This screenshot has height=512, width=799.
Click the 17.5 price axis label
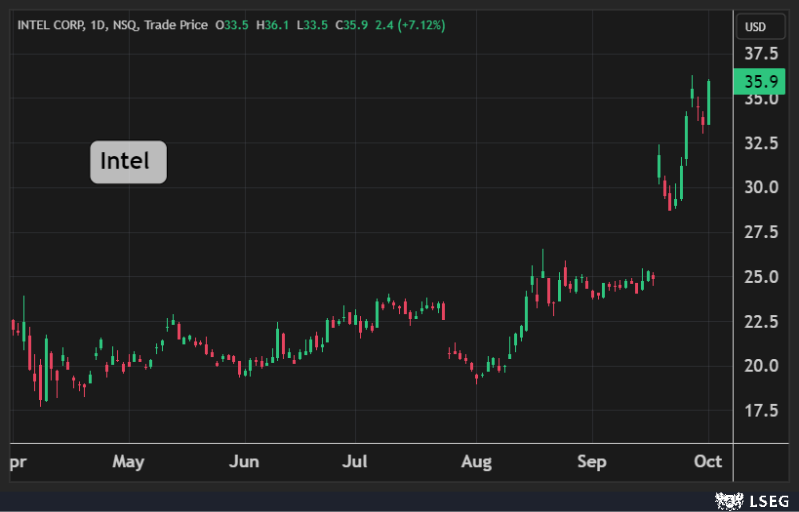[762, 410]
